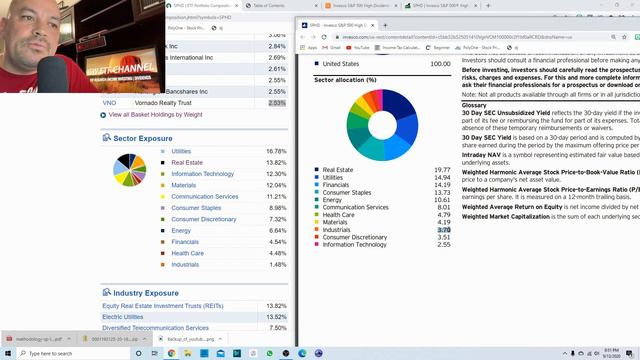Bookmark the Invesco page with the star icon

(x=624, y=37)
